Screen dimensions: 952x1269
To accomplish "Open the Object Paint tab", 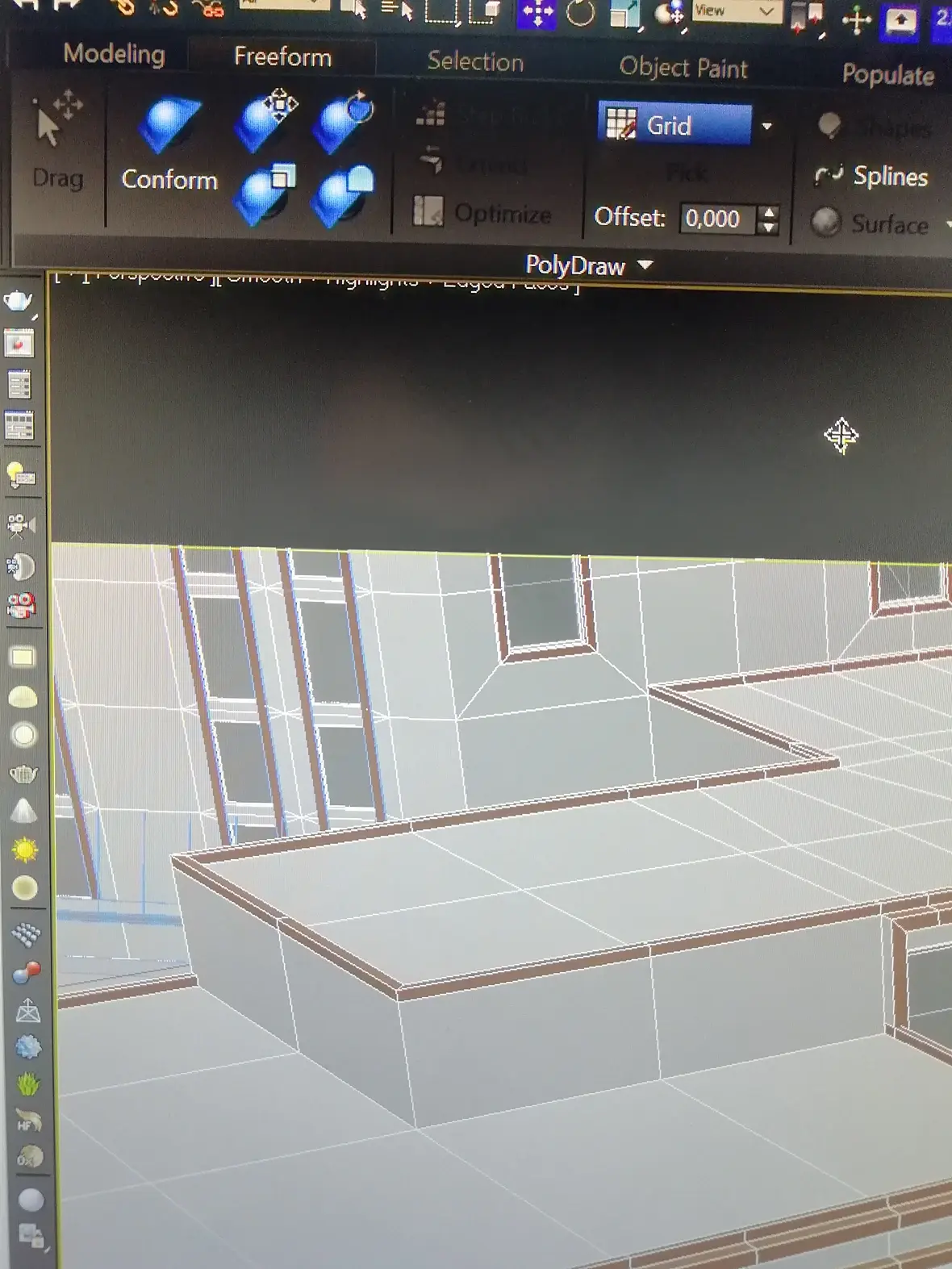I will pos(683,68).
